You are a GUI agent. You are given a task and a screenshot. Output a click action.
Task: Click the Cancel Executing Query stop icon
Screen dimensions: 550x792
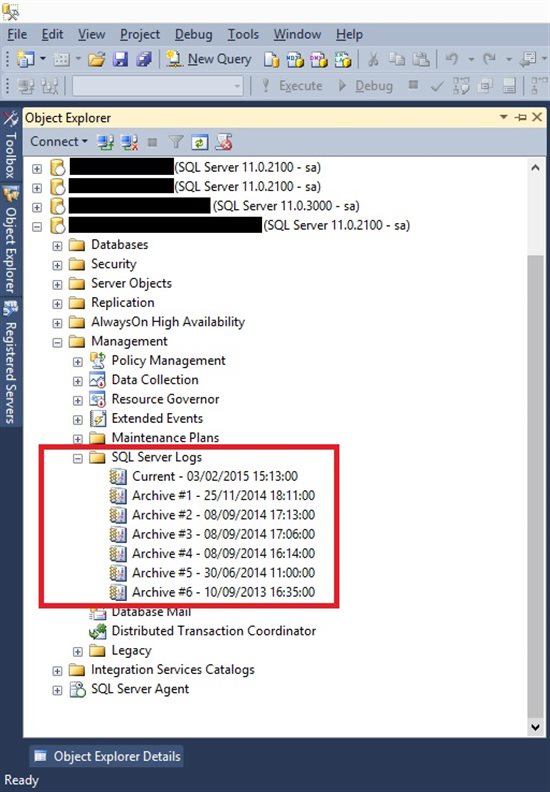point(413,85)
